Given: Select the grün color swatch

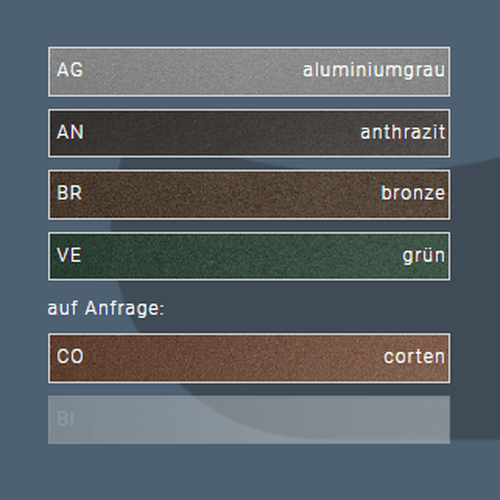Looking at the screenshot, I should coord(249,256).
